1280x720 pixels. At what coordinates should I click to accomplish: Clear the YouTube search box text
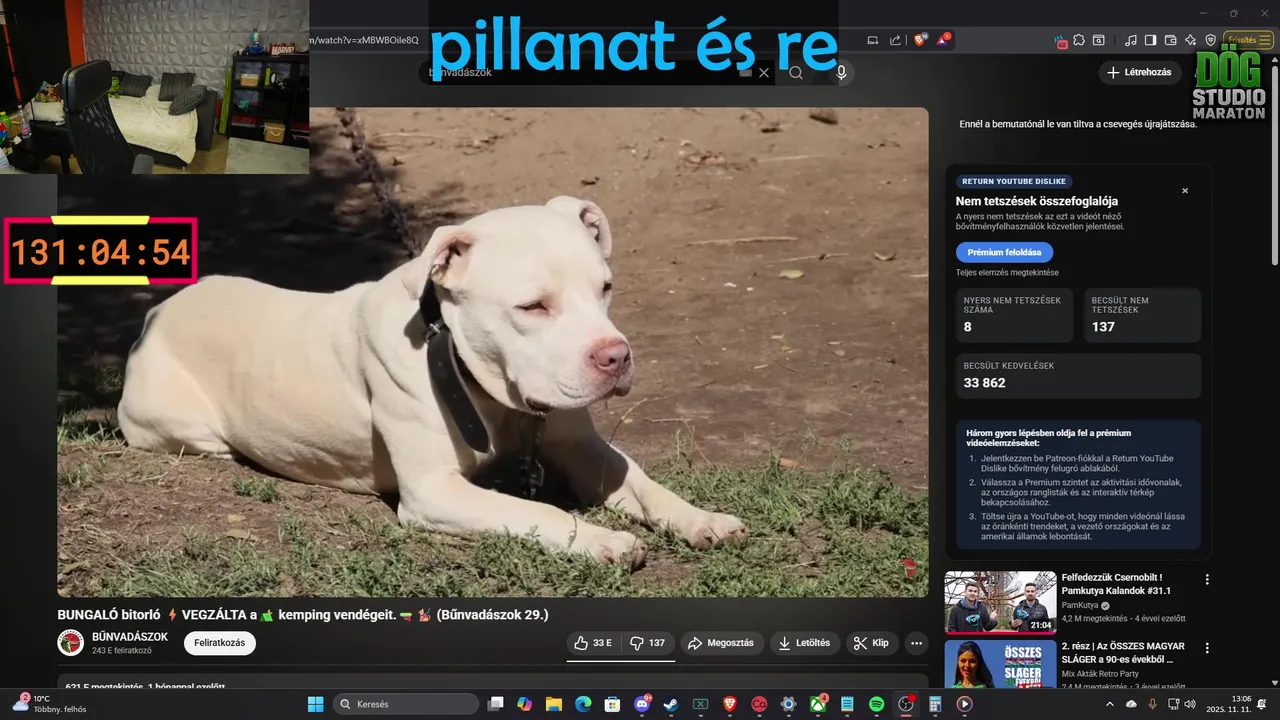[x=764, y=73]
